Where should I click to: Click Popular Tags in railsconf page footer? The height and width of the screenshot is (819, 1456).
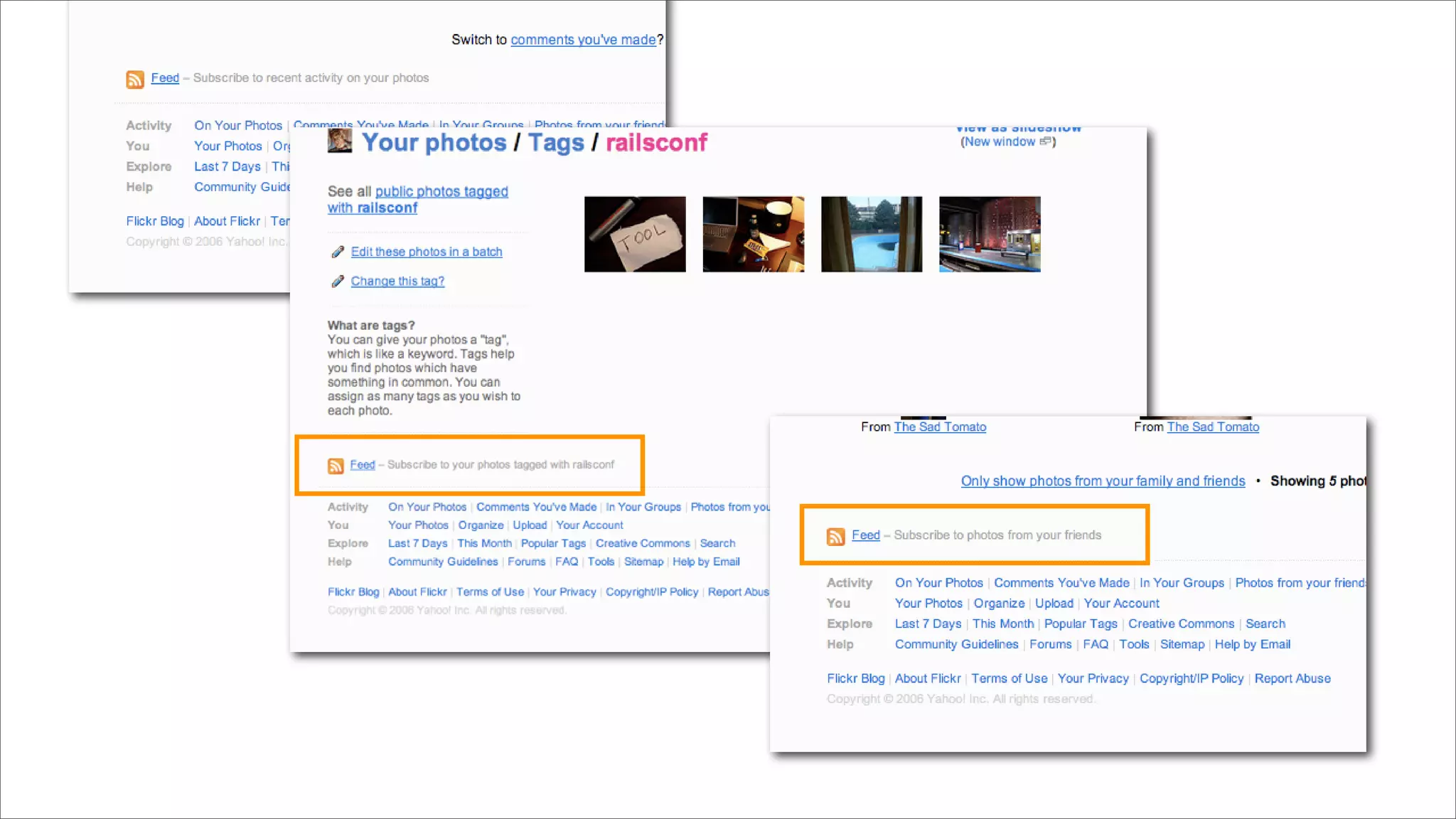(553, 543)
